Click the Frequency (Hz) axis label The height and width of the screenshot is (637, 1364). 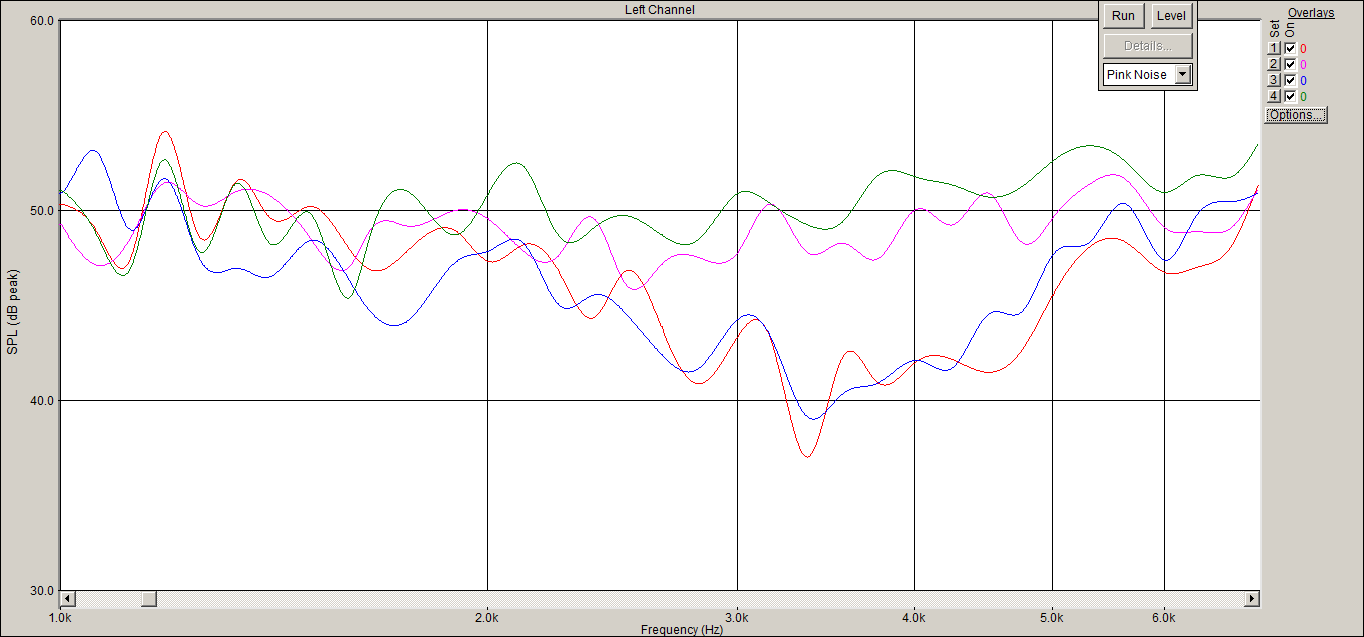[682, 630]
